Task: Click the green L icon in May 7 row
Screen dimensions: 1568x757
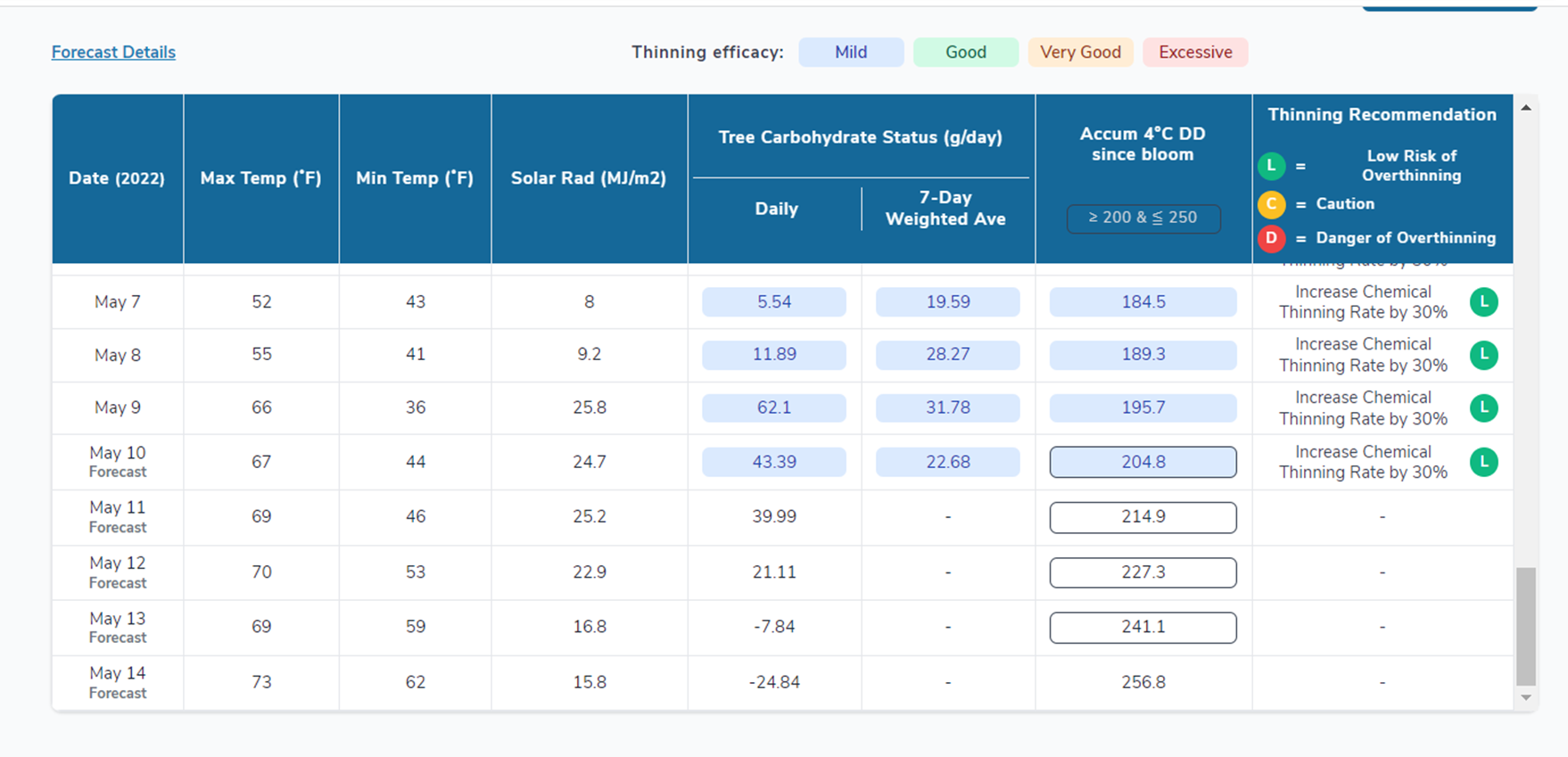Action: pos(1483,302)
